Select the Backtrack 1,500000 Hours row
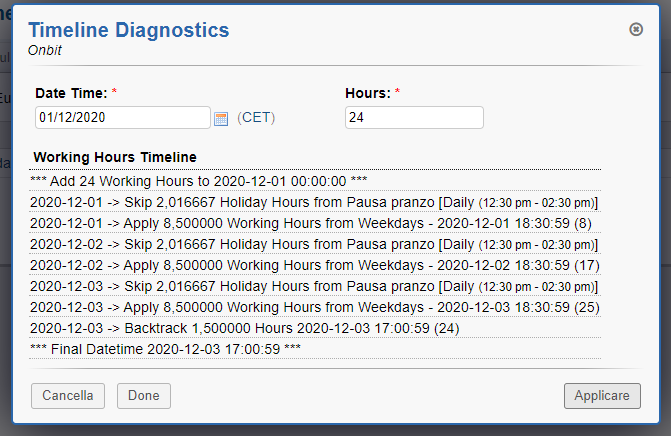Viewport: 671px width, 436px height. click(x=246, y=328)
